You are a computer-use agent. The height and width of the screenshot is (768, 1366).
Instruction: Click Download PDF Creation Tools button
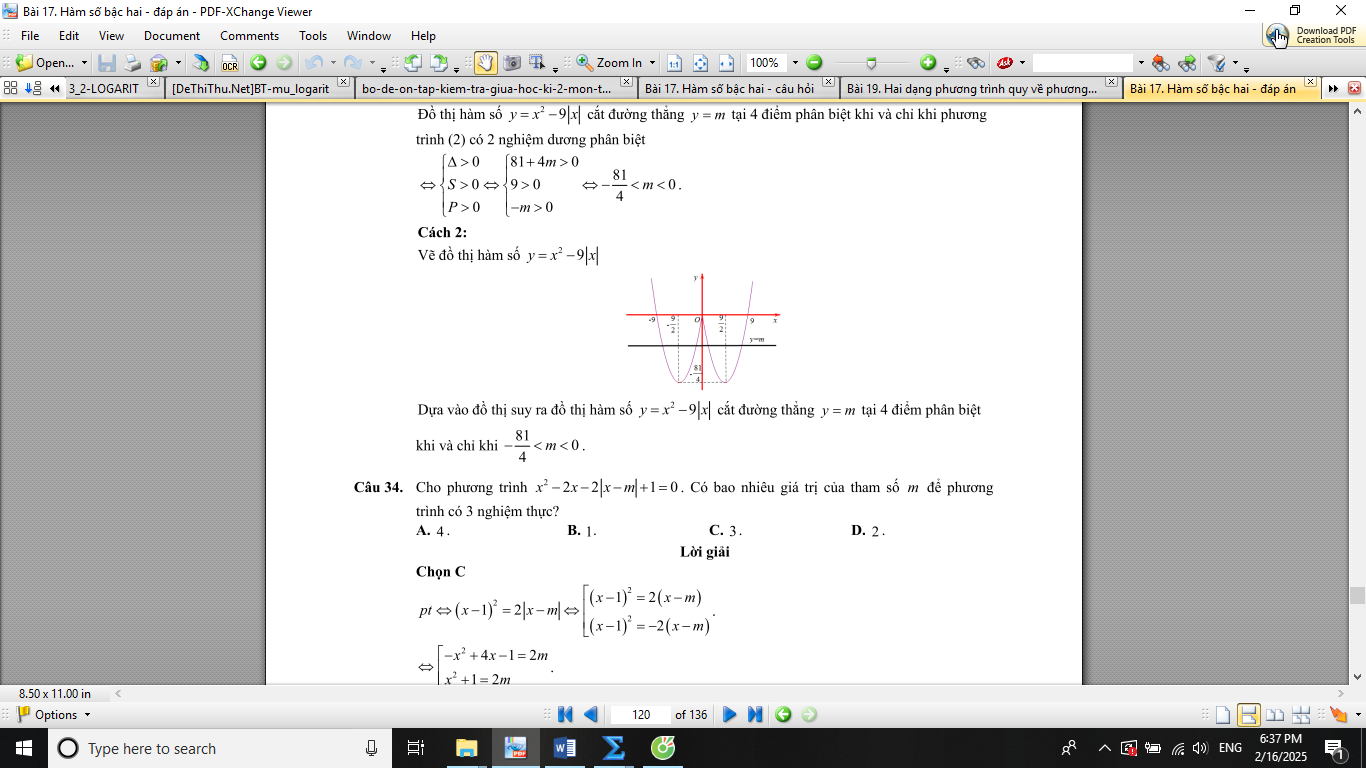[1311, 35]
